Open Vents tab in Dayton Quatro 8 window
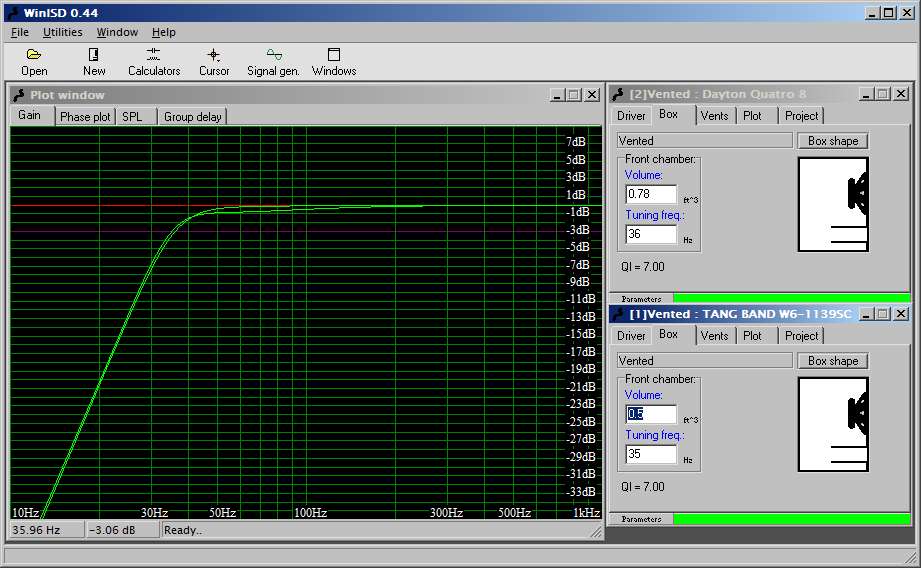The image size is (921, 568). [714, 116]
